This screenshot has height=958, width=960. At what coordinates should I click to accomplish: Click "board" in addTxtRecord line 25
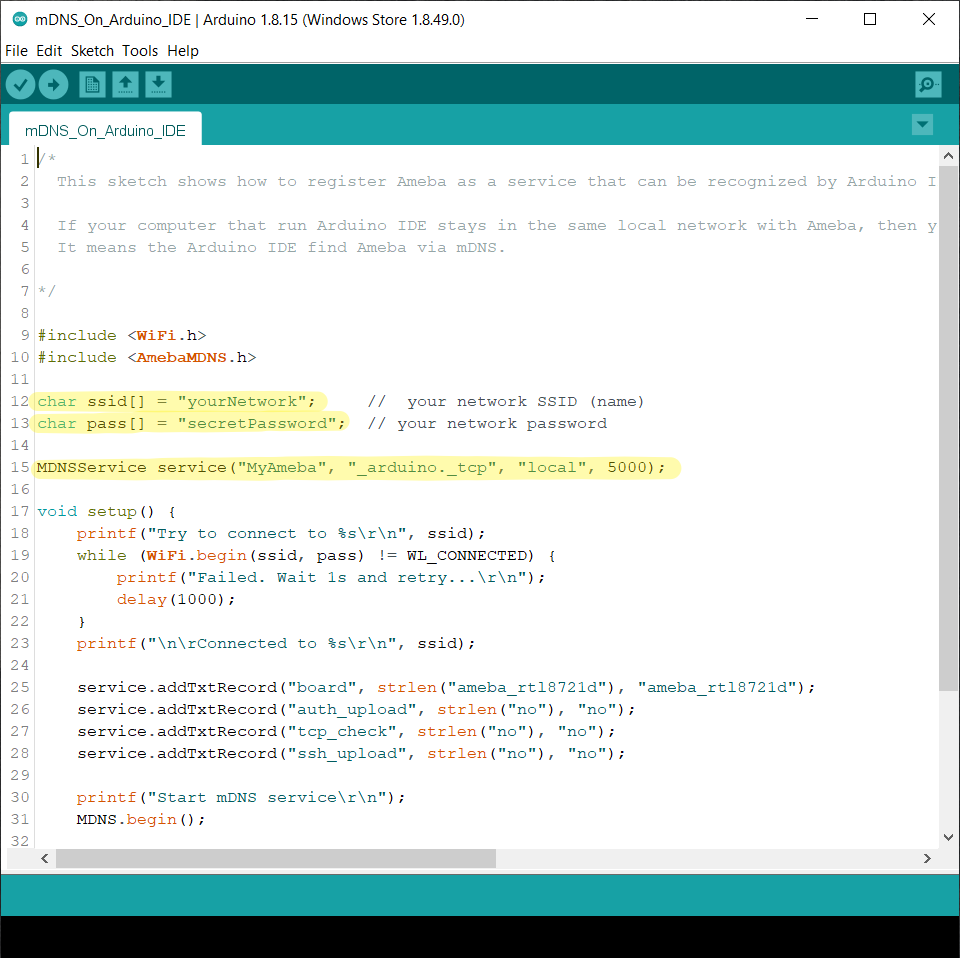[321, 687]
